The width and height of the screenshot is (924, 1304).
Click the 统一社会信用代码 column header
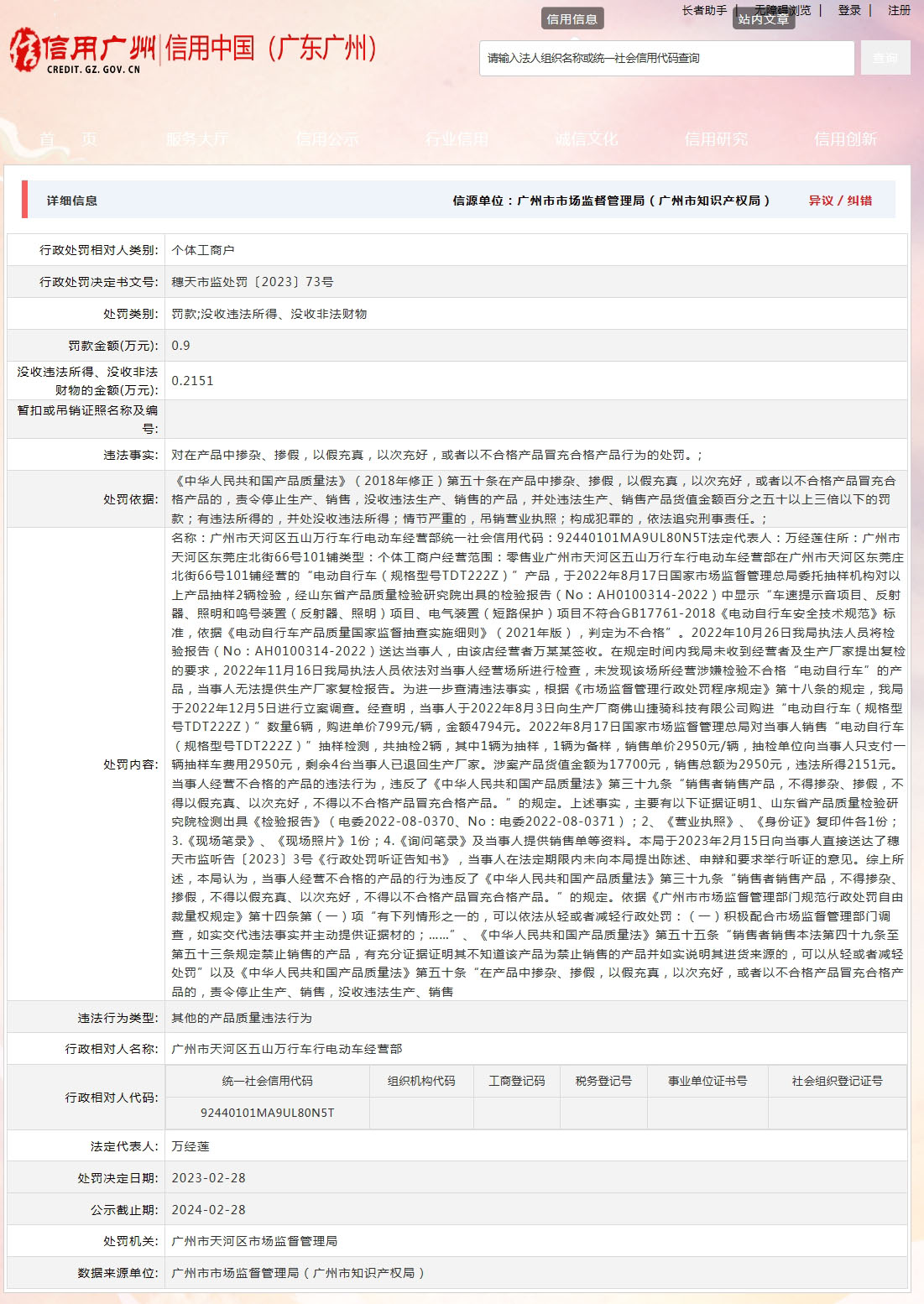click(268, 1081)
